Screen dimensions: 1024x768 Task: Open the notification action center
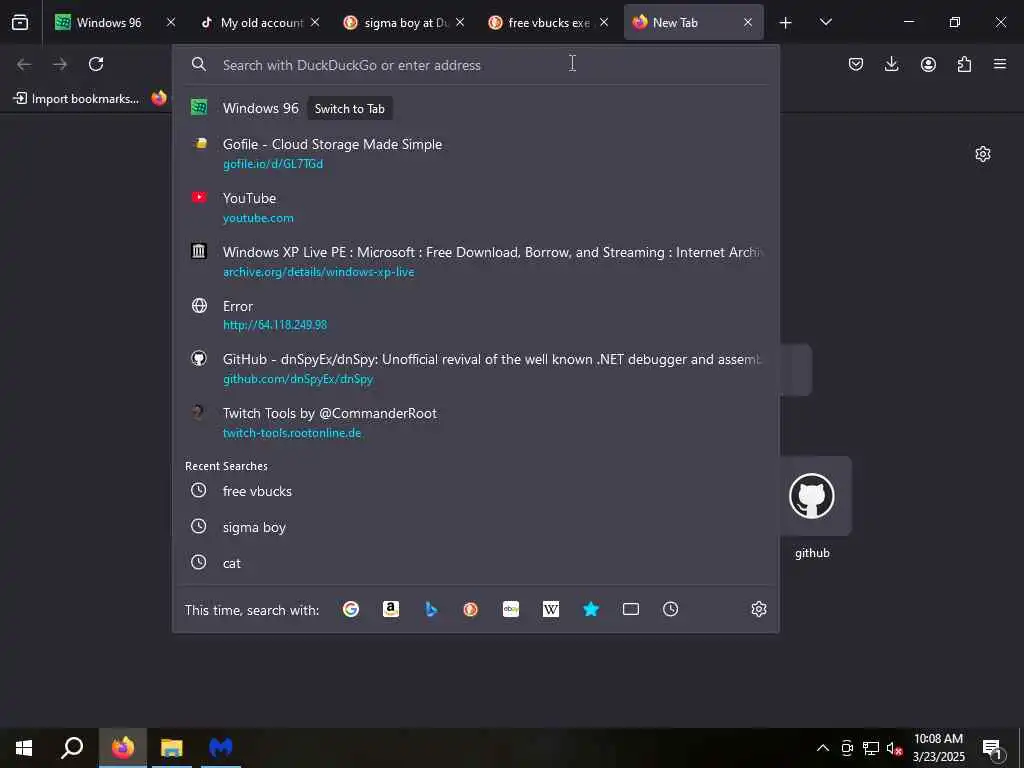coord(993,748)
